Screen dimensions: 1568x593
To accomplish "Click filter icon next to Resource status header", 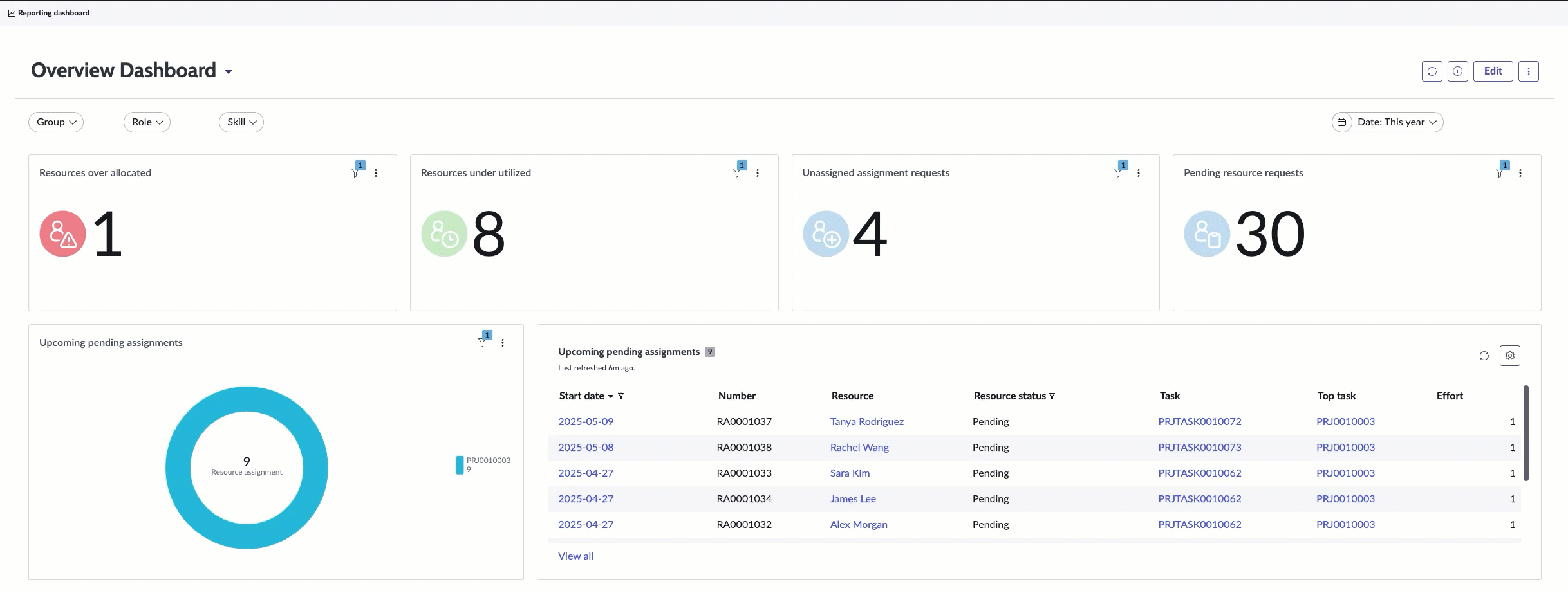I will point(1052,396).
